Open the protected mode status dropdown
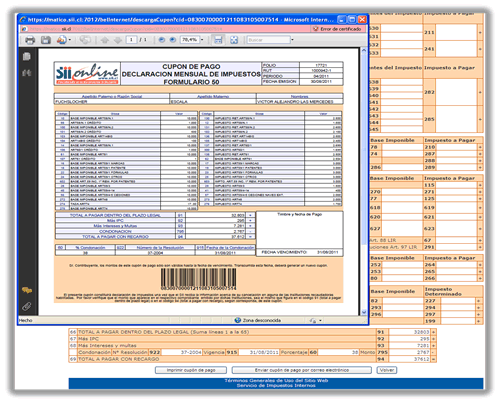Screen dimensions: 500x403 coord(320,321)
